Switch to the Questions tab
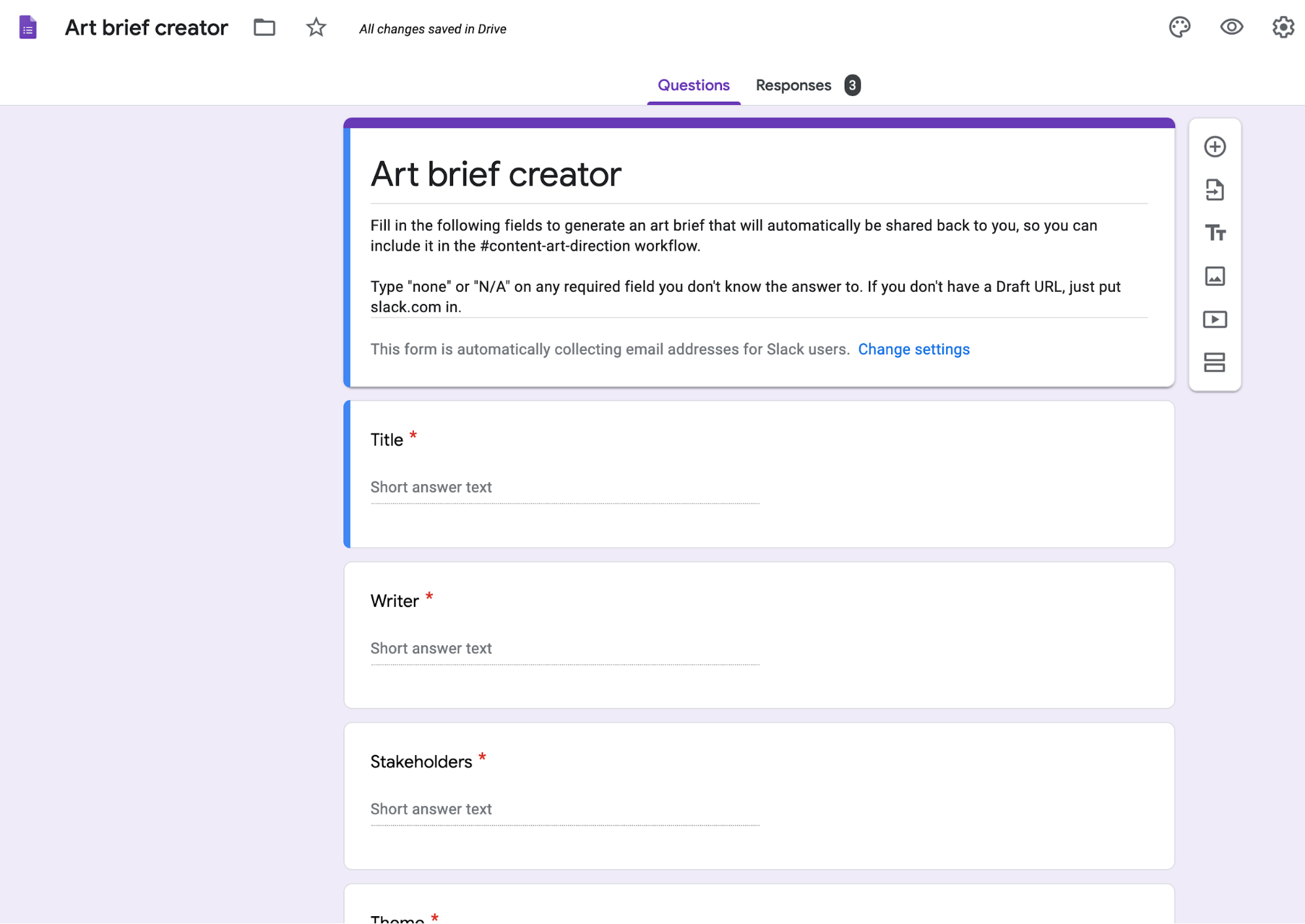The height and width of the screenshot is (924, 1305). click(693, 85)
